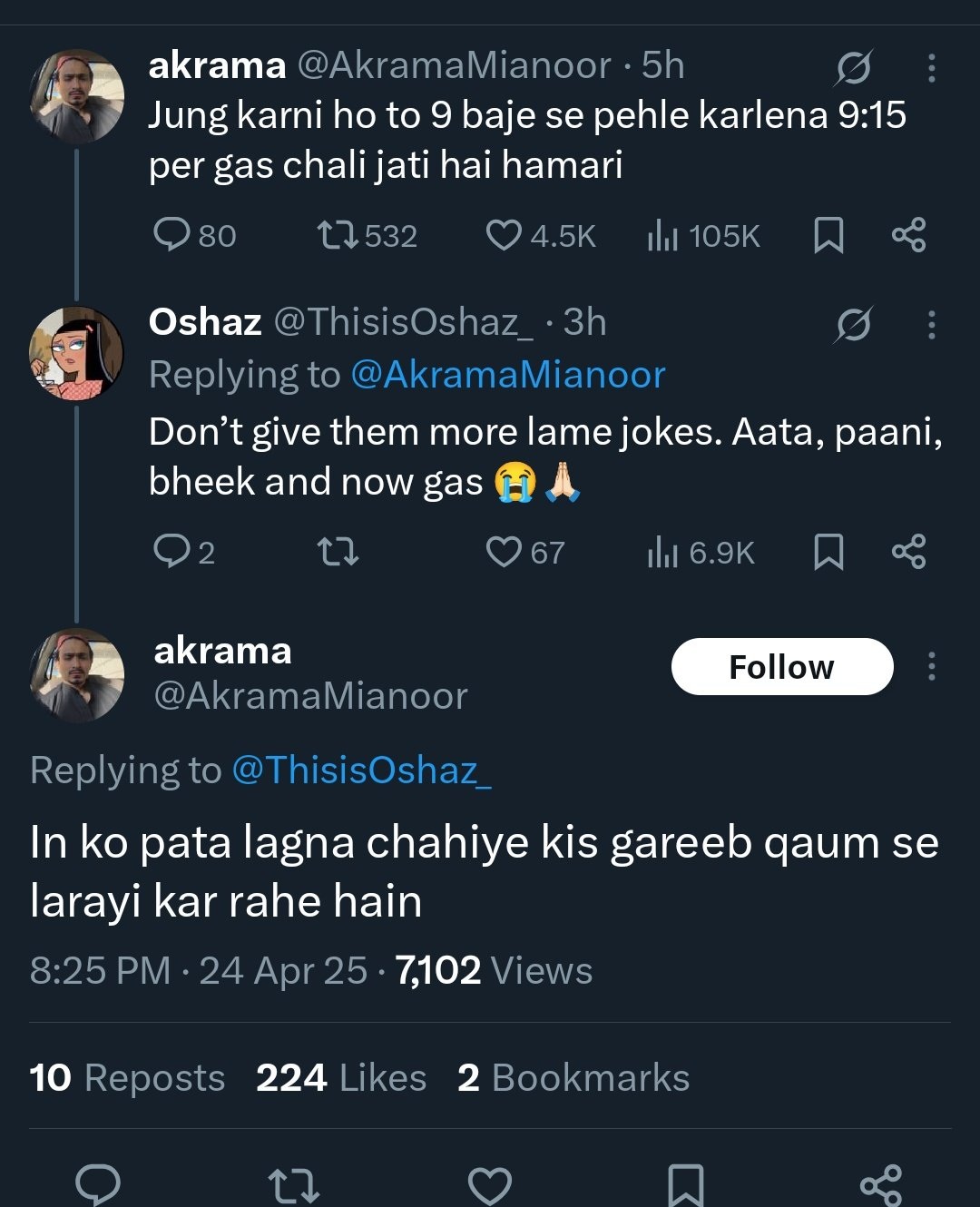This screenshot has height=1207, width=980.
Task: Like akrama's tweet with 4.5K likes
Action: [x=504, y=235]
